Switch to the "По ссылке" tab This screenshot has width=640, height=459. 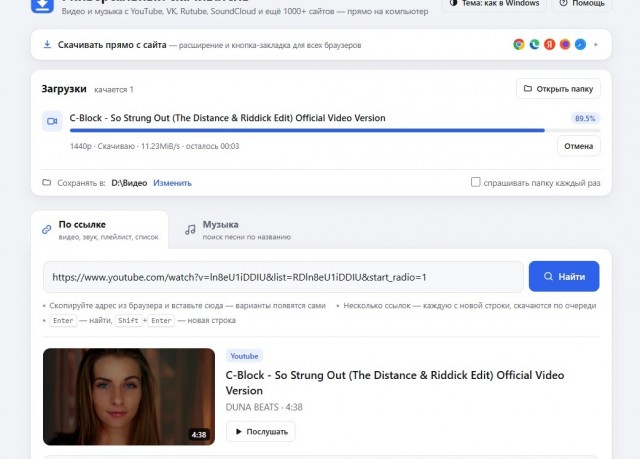100,230
